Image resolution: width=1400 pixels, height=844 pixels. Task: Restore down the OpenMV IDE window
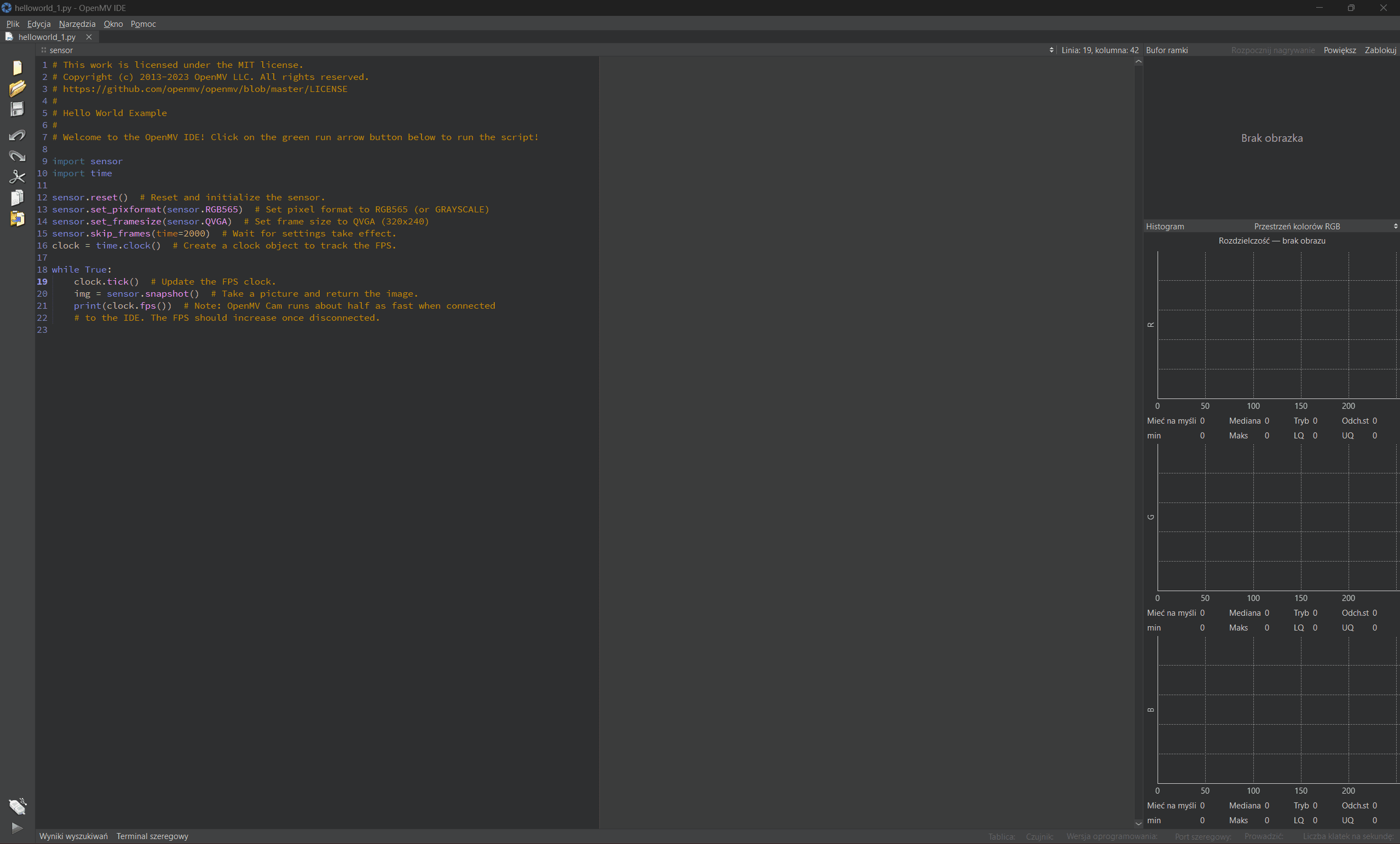point(1351,7)
